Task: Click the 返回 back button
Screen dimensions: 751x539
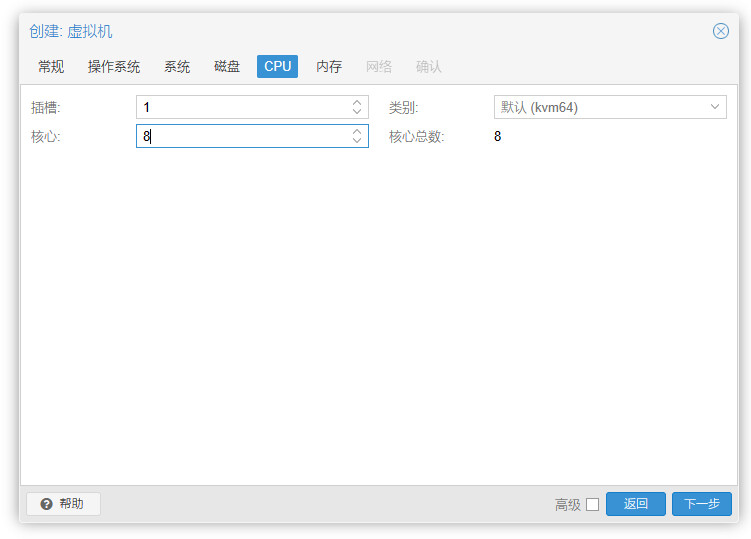Action: [636, 504]
